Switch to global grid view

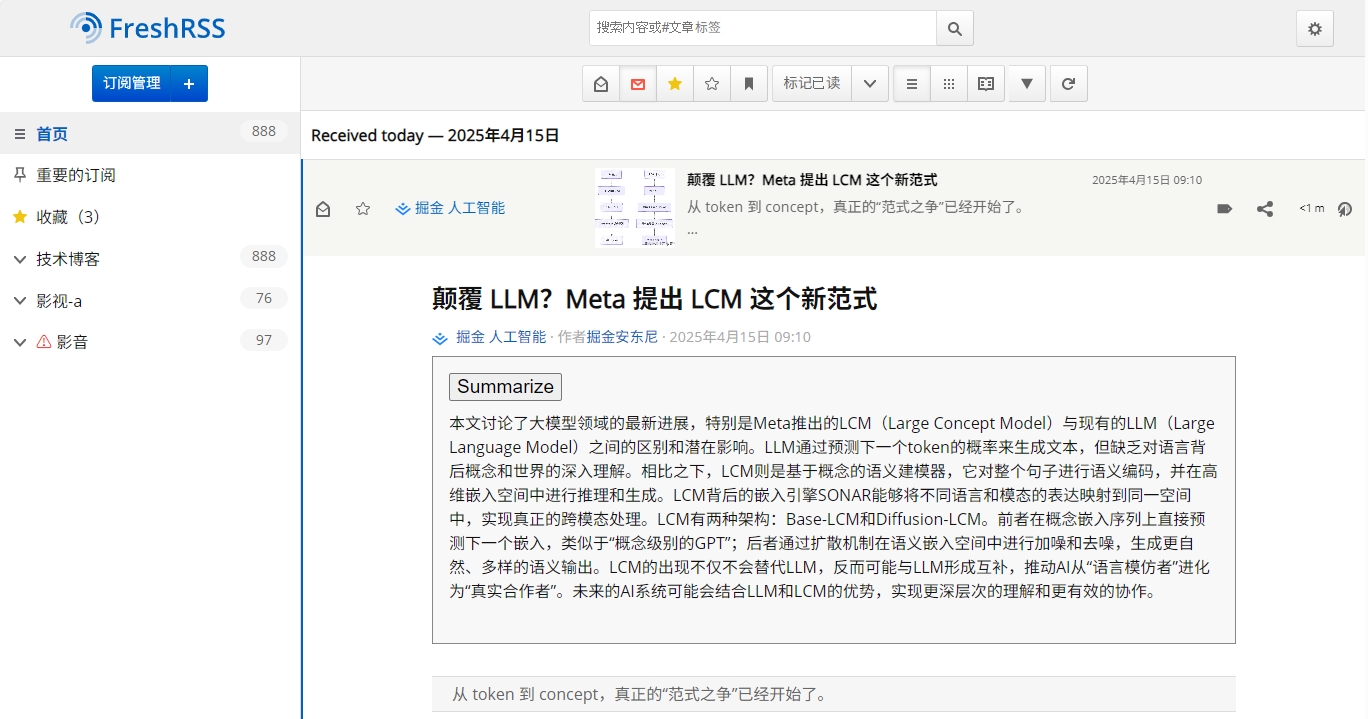tap(949, 84)
